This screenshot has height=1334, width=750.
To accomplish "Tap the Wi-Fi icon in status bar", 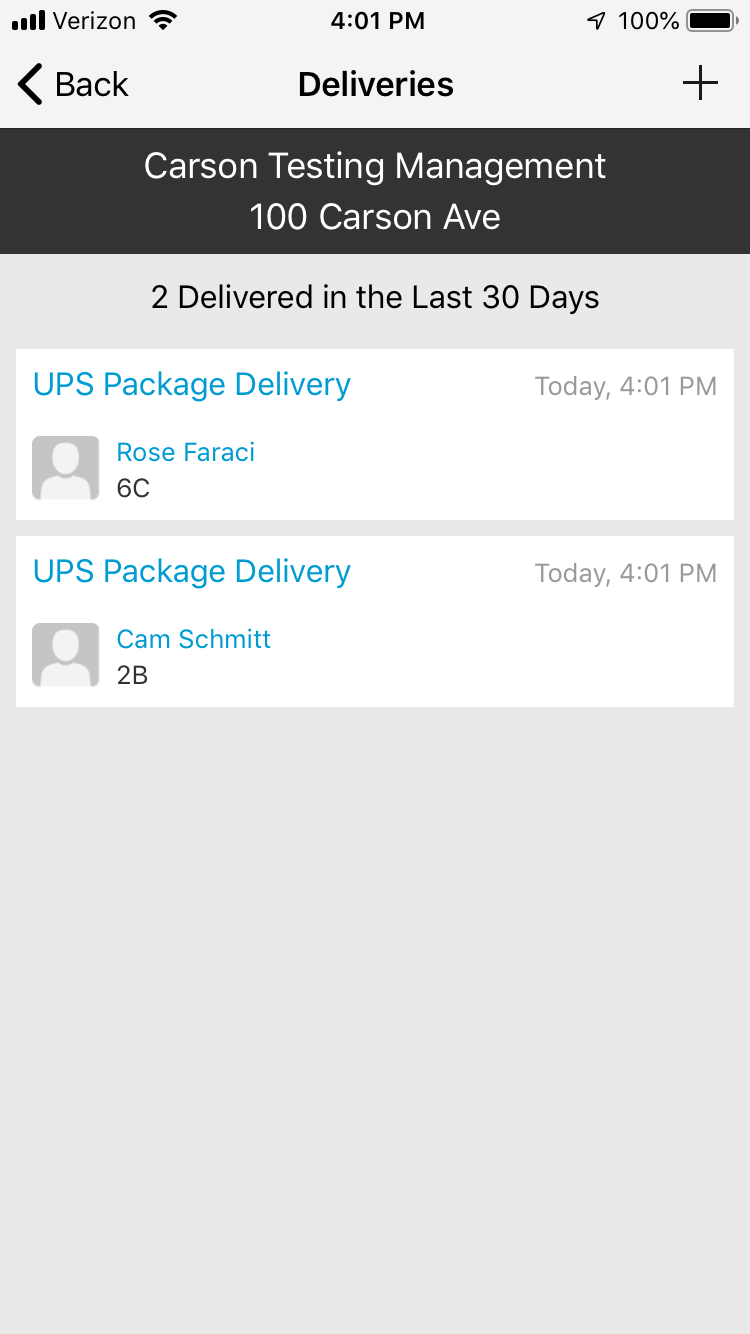I will click(x=161, y=20).
